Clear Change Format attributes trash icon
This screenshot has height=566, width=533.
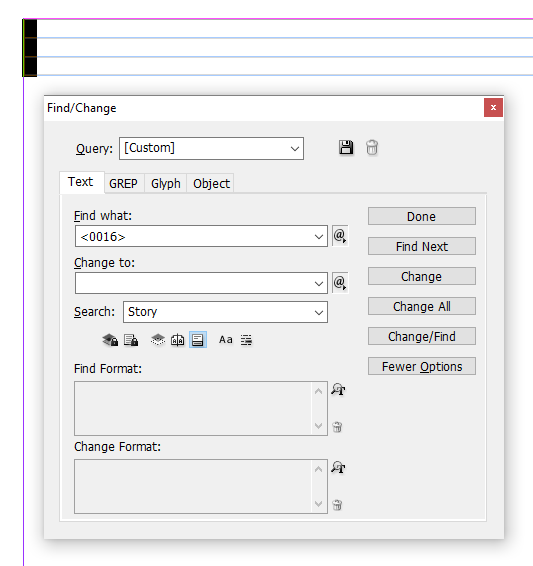click(337, 505)
